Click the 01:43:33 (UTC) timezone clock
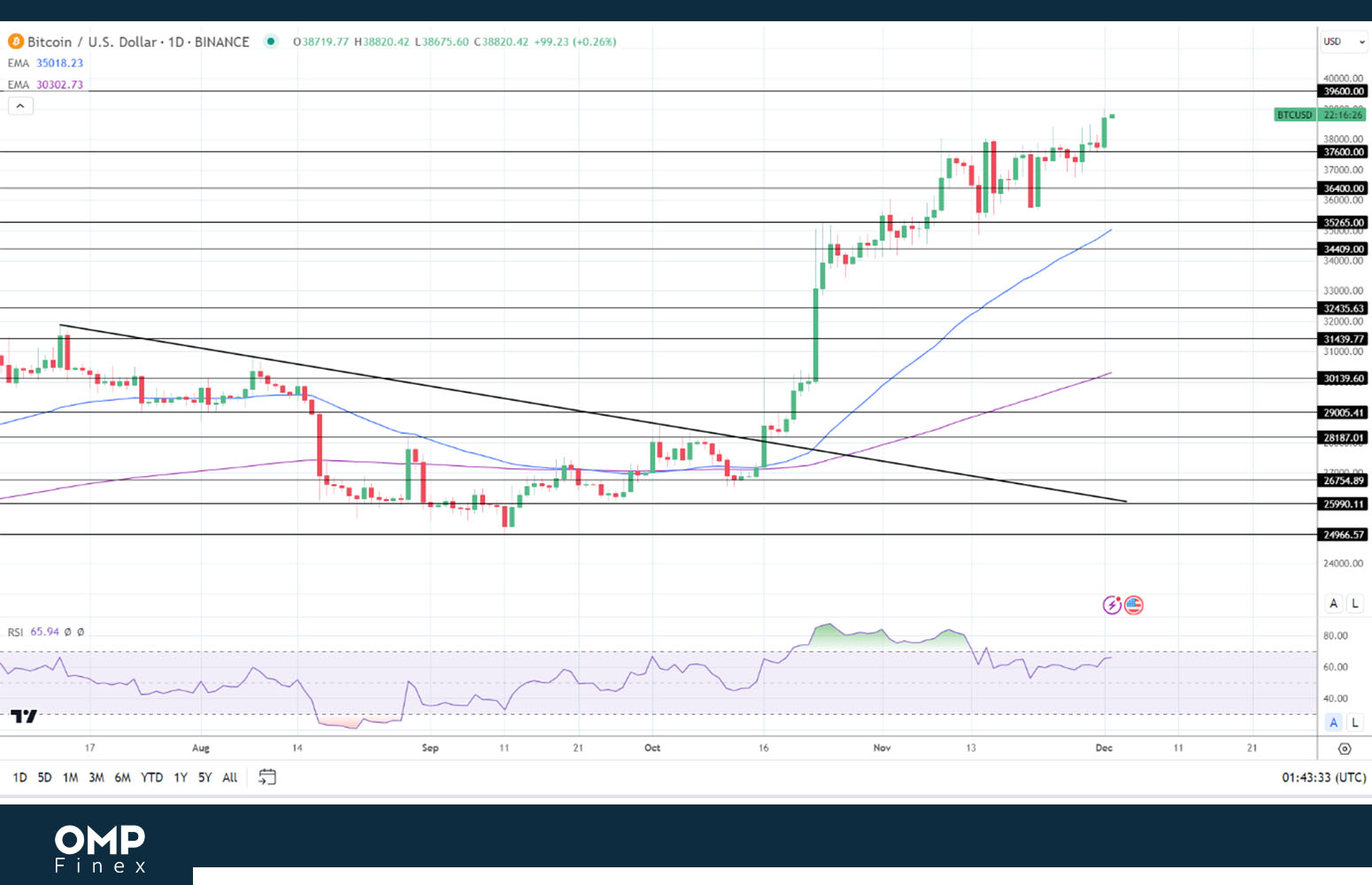This screenshot has width=1372, height=885. (x=1323, y=777)
